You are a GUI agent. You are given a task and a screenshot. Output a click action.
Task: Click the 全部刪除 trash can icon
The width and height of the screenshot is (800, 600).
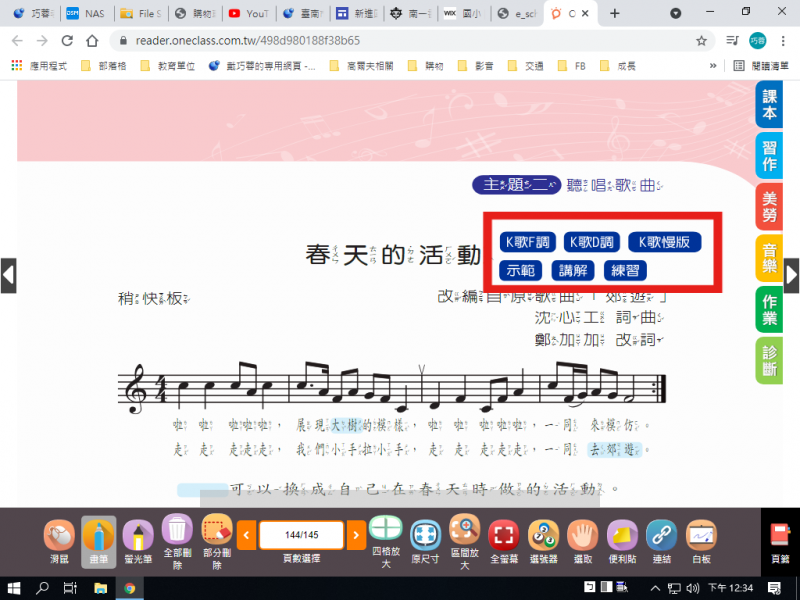(177, 535)
